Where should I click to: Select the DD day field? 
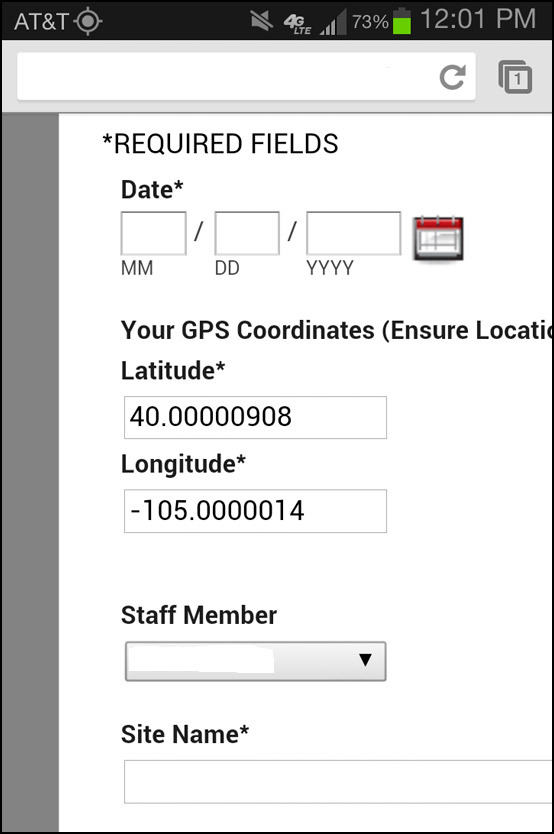[x=247, y=233]
